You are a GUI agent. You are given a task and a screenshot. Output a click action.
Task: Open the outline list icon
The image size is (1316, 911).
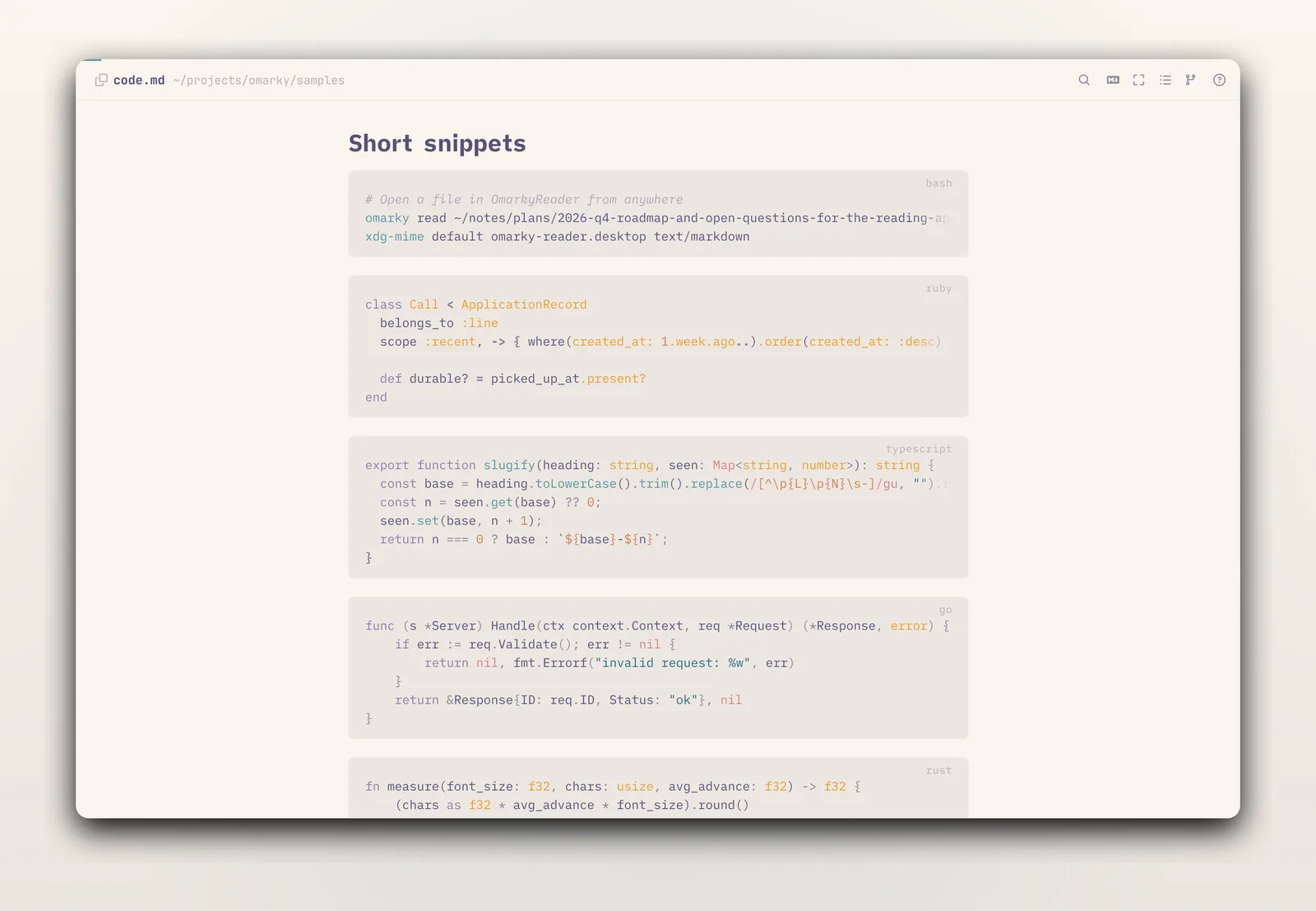click(1165, 80)
